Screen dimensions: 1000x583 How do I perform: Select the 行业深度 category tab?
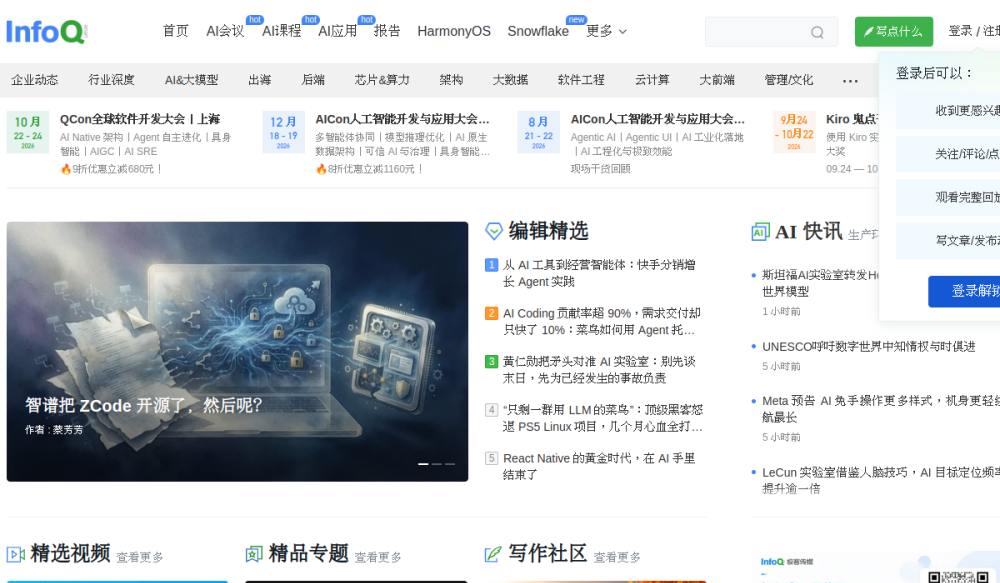click(112, 80)
